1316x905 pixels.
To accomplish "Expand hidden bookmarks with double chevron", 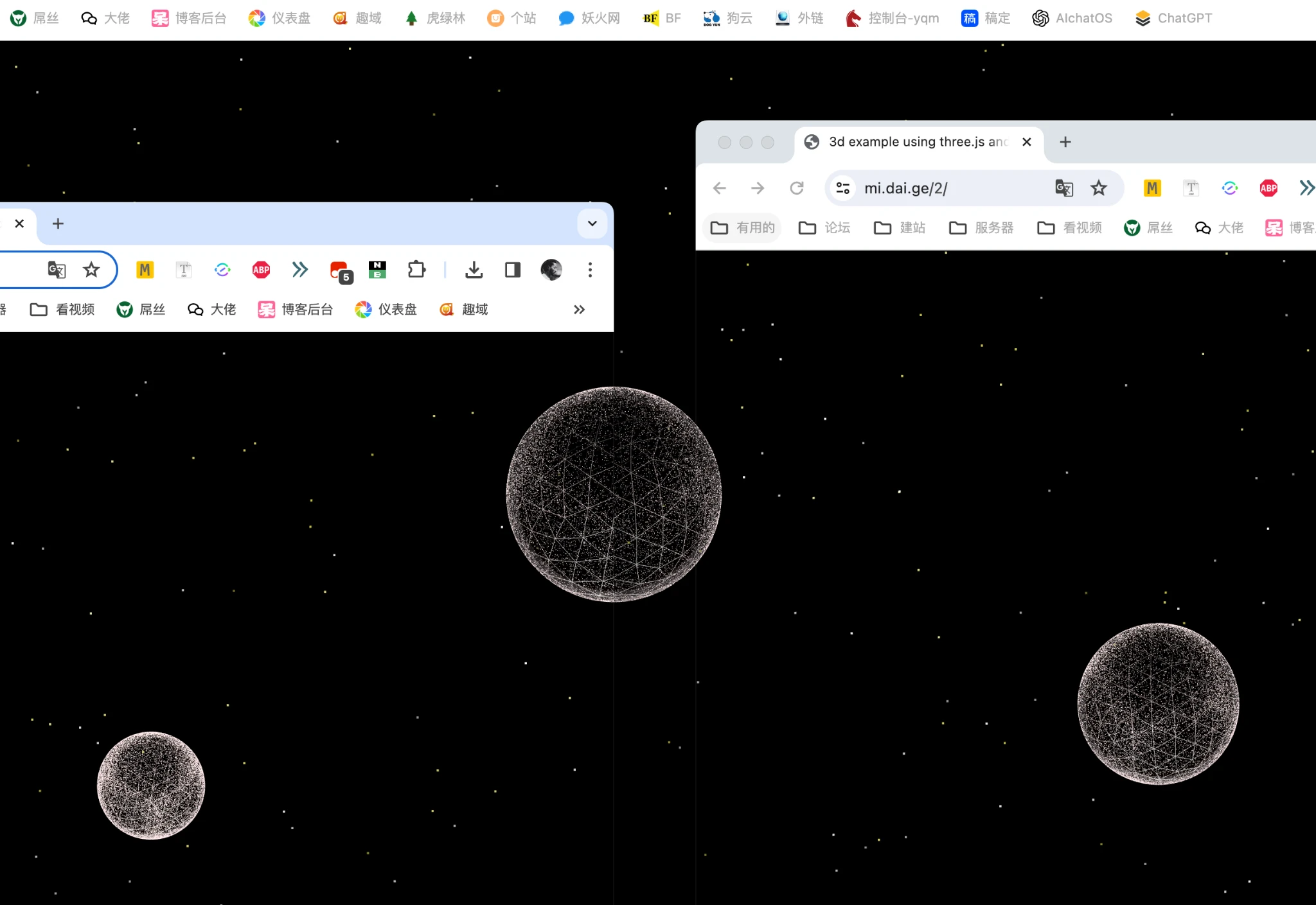I will point(579,310).
